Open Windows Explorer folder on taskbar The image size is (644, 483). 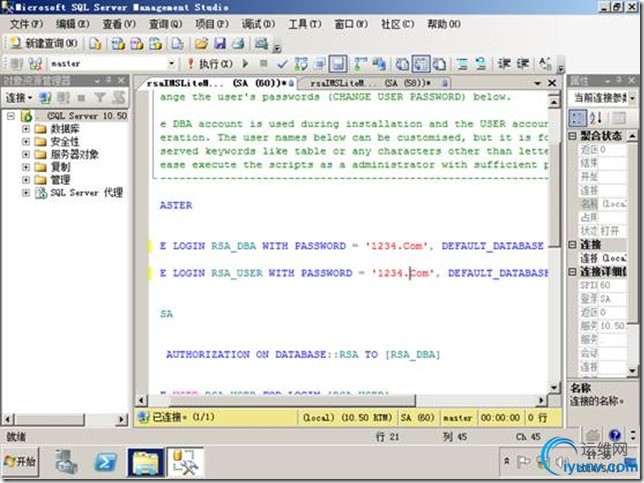click(145, 462)
